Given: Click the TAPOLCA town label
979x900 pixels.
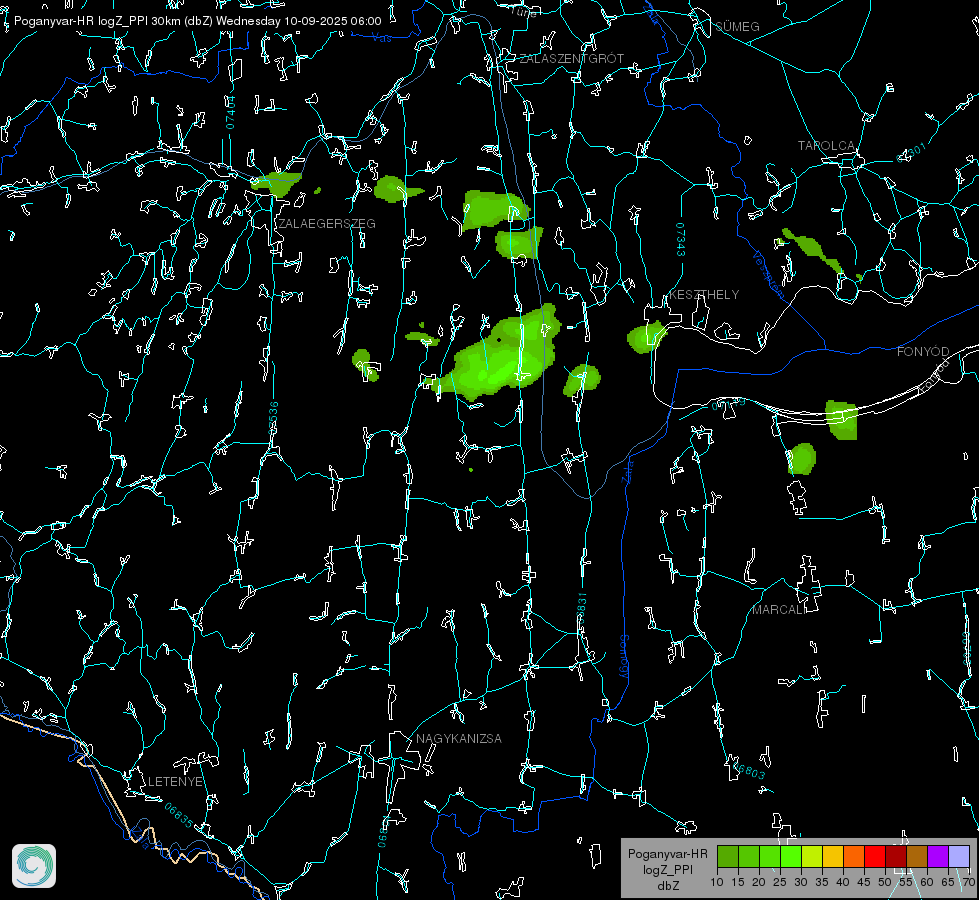Looking at the screenshot, I should point(827,145).
